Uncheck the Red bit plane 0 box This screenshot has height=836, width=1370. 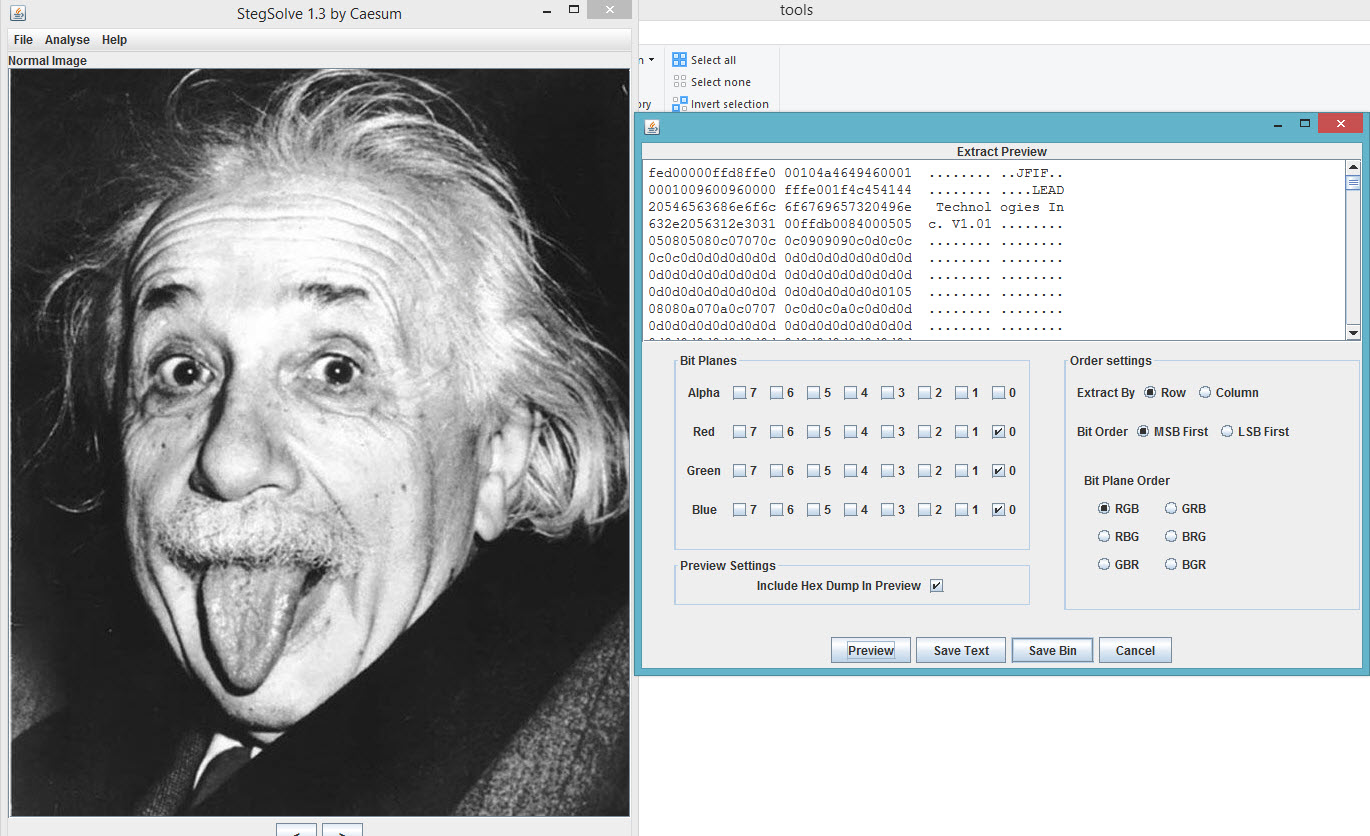(x=998, y=432)
